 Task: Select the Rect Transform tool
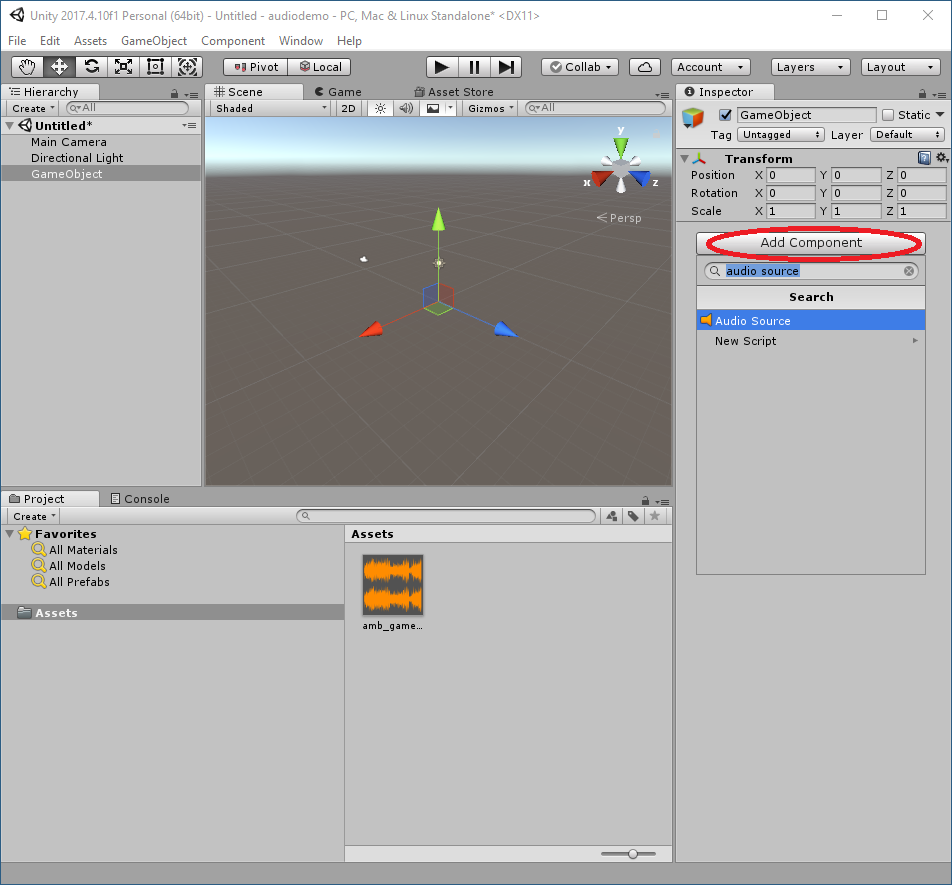point(155,67)
